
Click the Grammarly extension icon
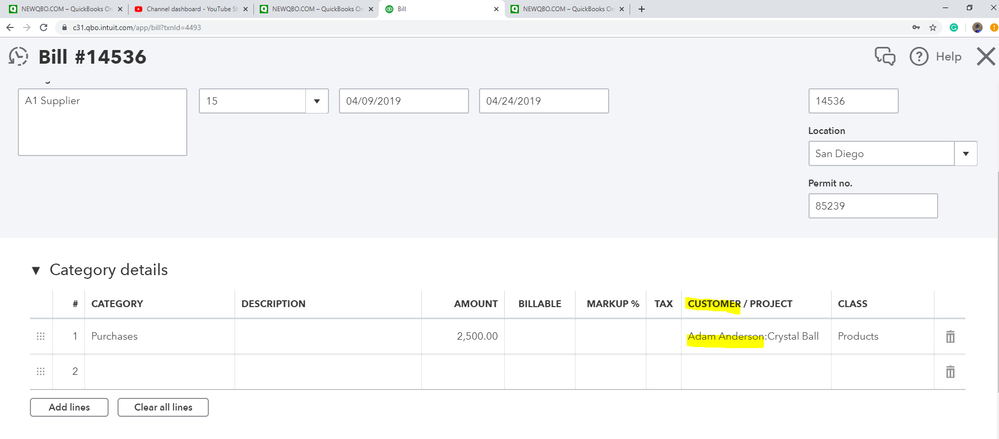tap(954, 27)
